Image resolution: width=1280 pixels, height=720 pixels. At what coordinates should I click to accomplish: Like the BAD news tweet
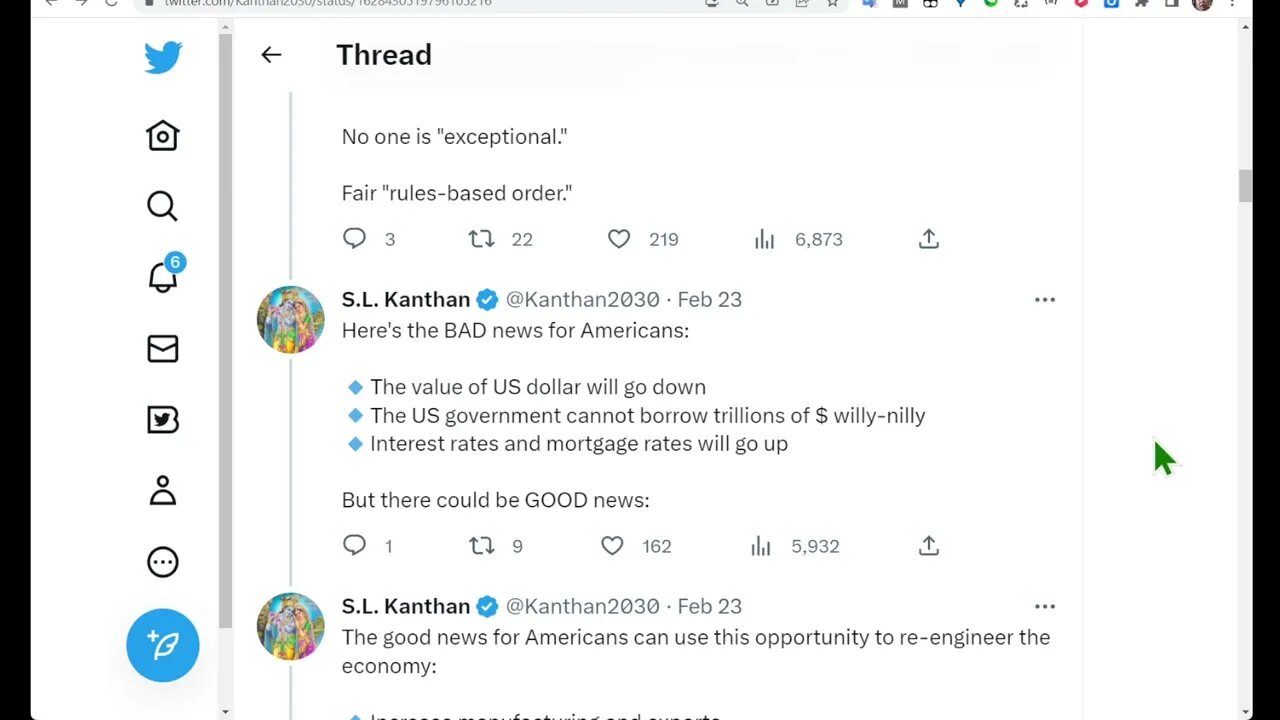(612, 546)
